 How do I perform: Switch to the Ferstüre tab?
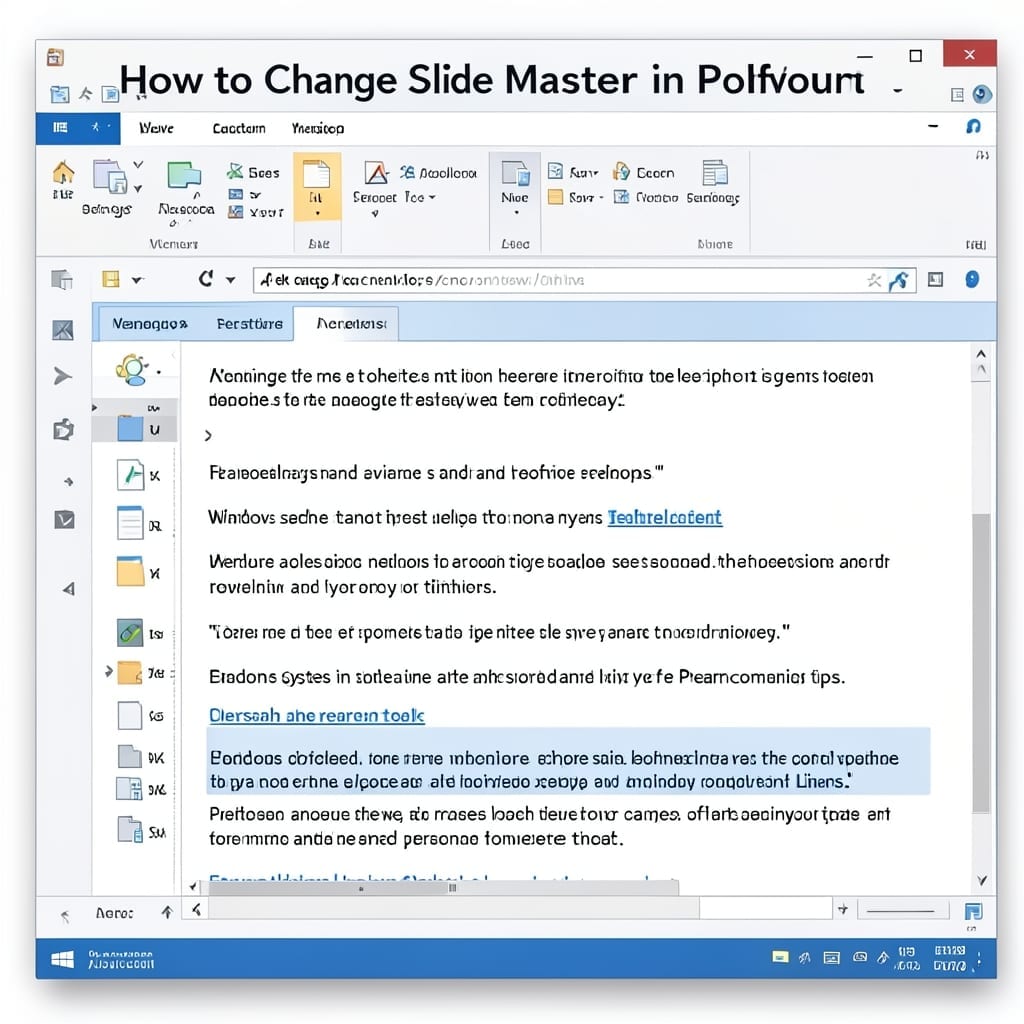(249, 323)
